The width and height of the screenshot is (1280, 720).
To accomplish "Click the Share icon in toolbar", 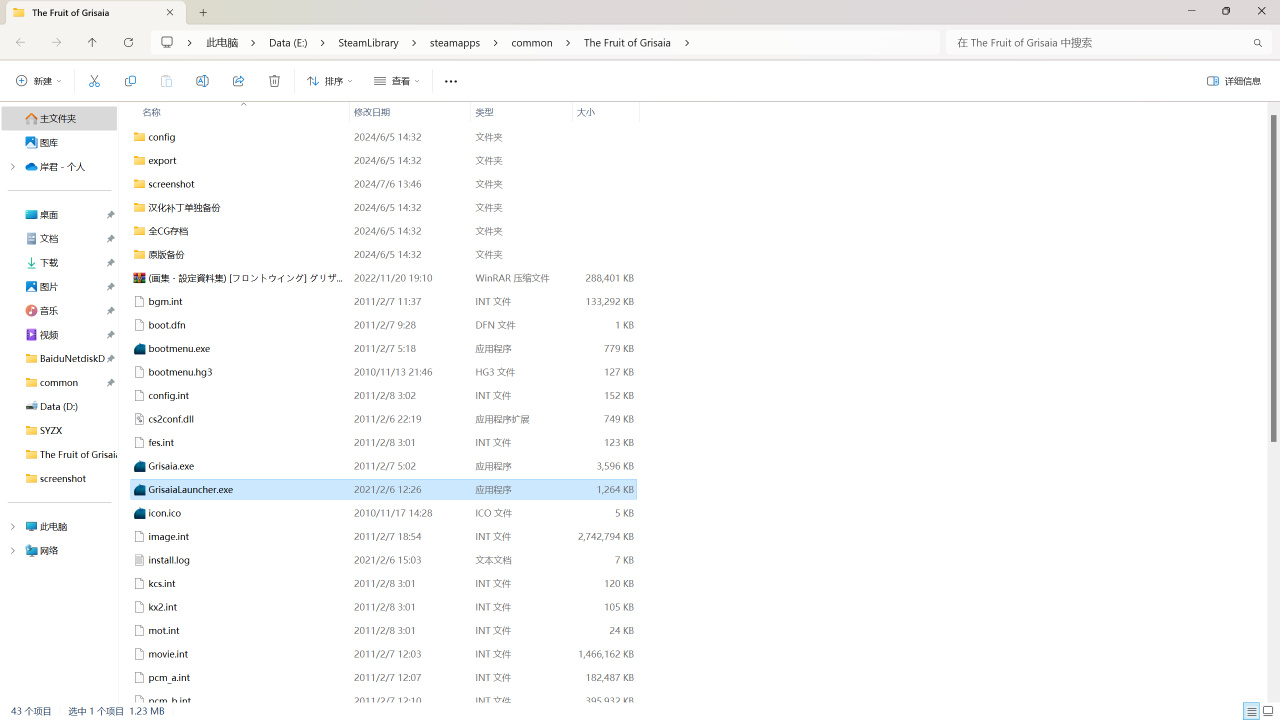I will click(x=238, y=81).
